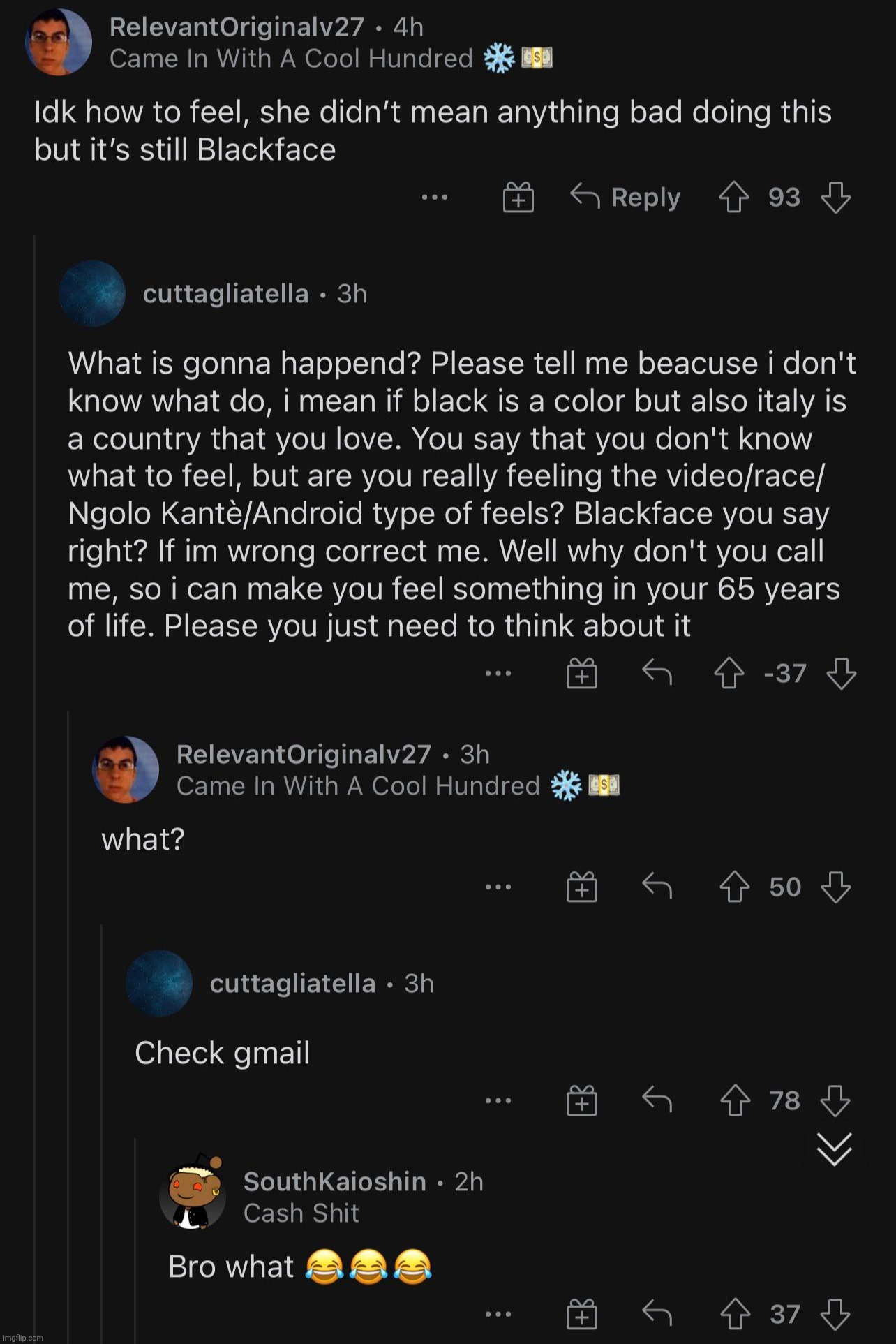This screenshot has height=1344, width=896.
Task: Upvote the comment scored -37
Action: [729, 674]
